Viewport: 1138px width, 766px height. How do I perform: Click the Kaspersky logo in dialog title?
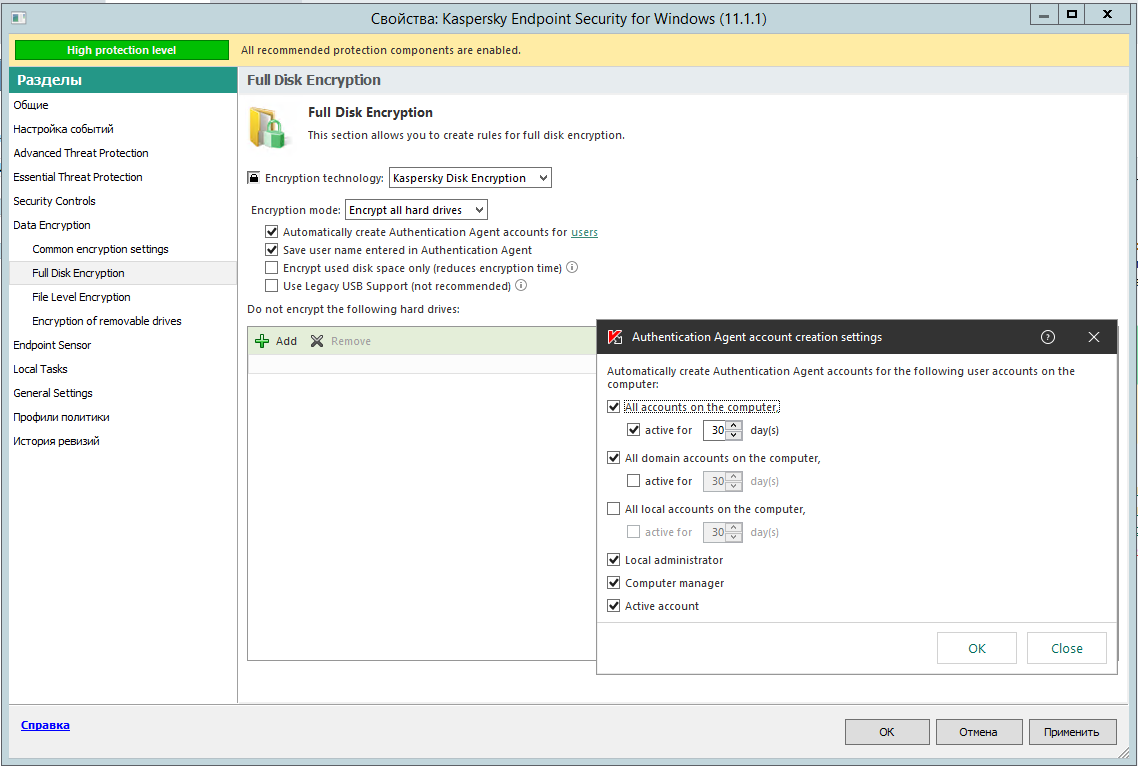click(615, 337)
